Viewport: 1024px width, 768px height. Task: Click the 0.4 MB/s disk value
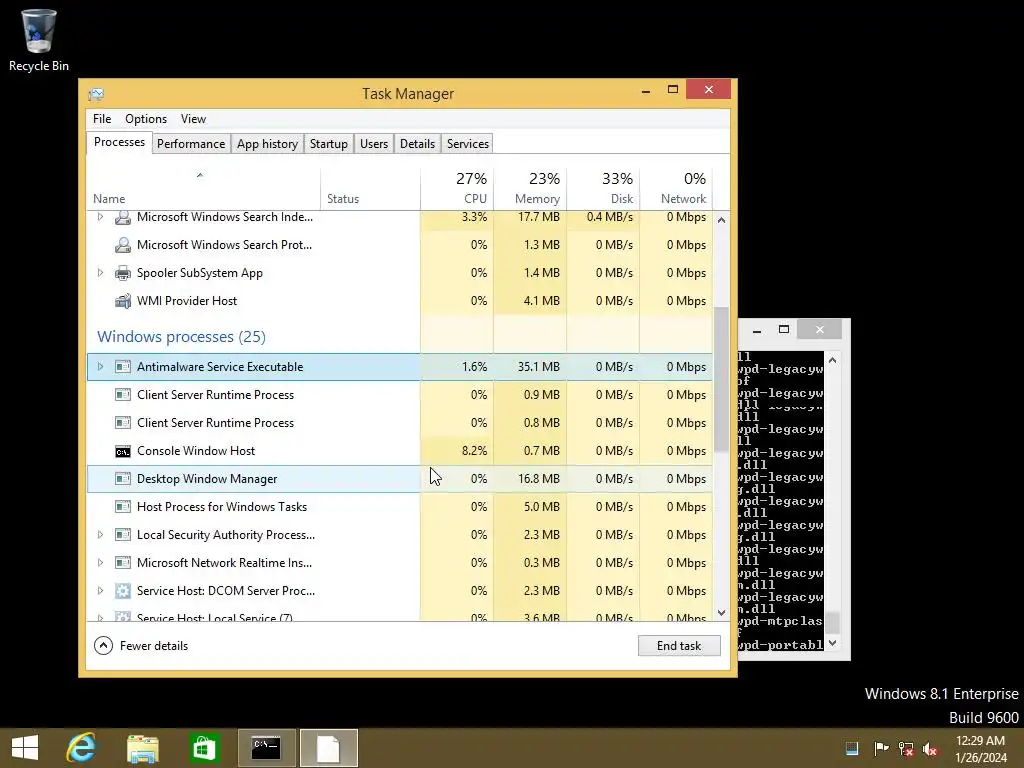pos(609,217)
